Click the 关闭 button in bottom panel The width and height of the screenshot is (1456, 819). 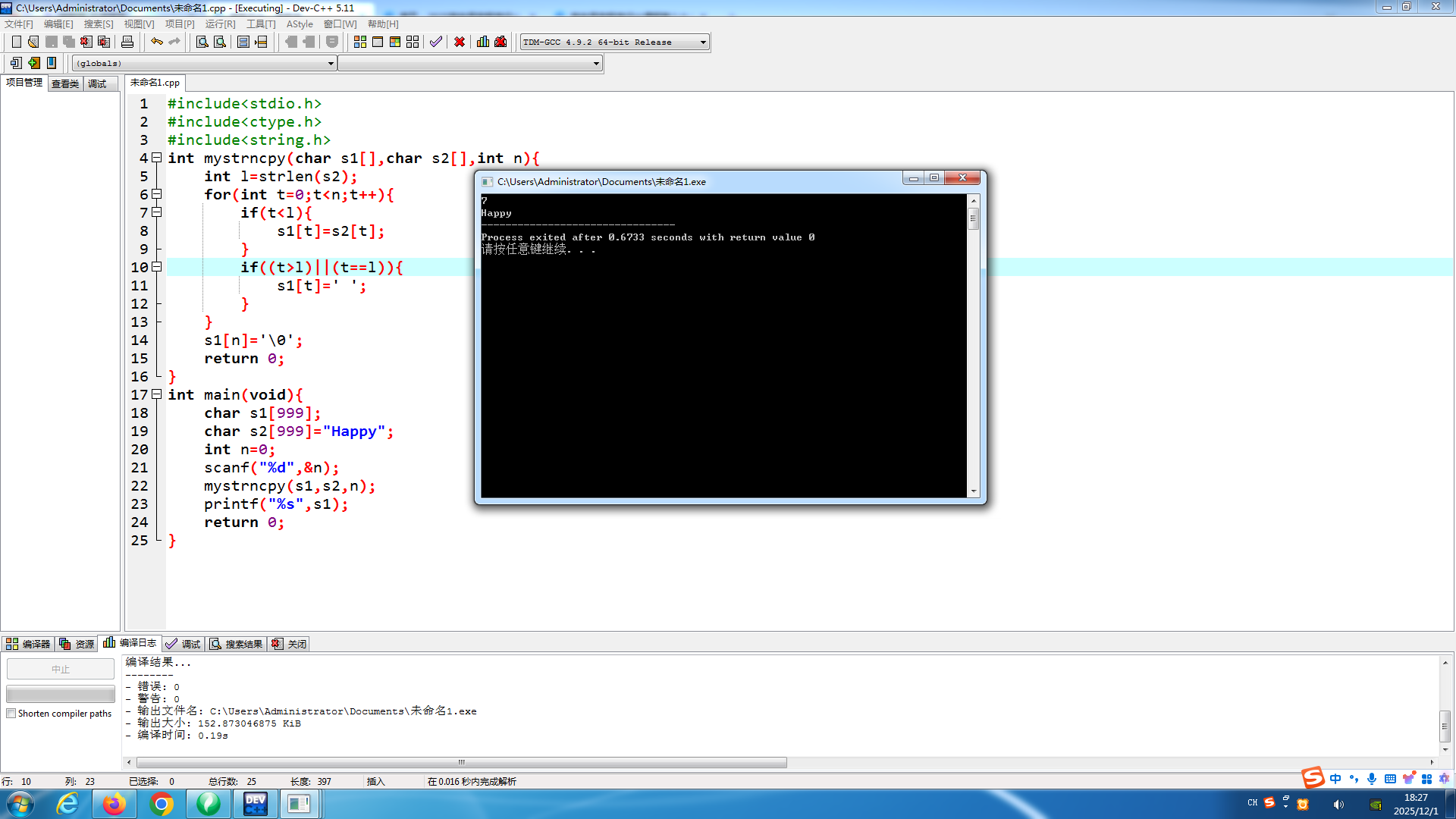pos(290,644)
